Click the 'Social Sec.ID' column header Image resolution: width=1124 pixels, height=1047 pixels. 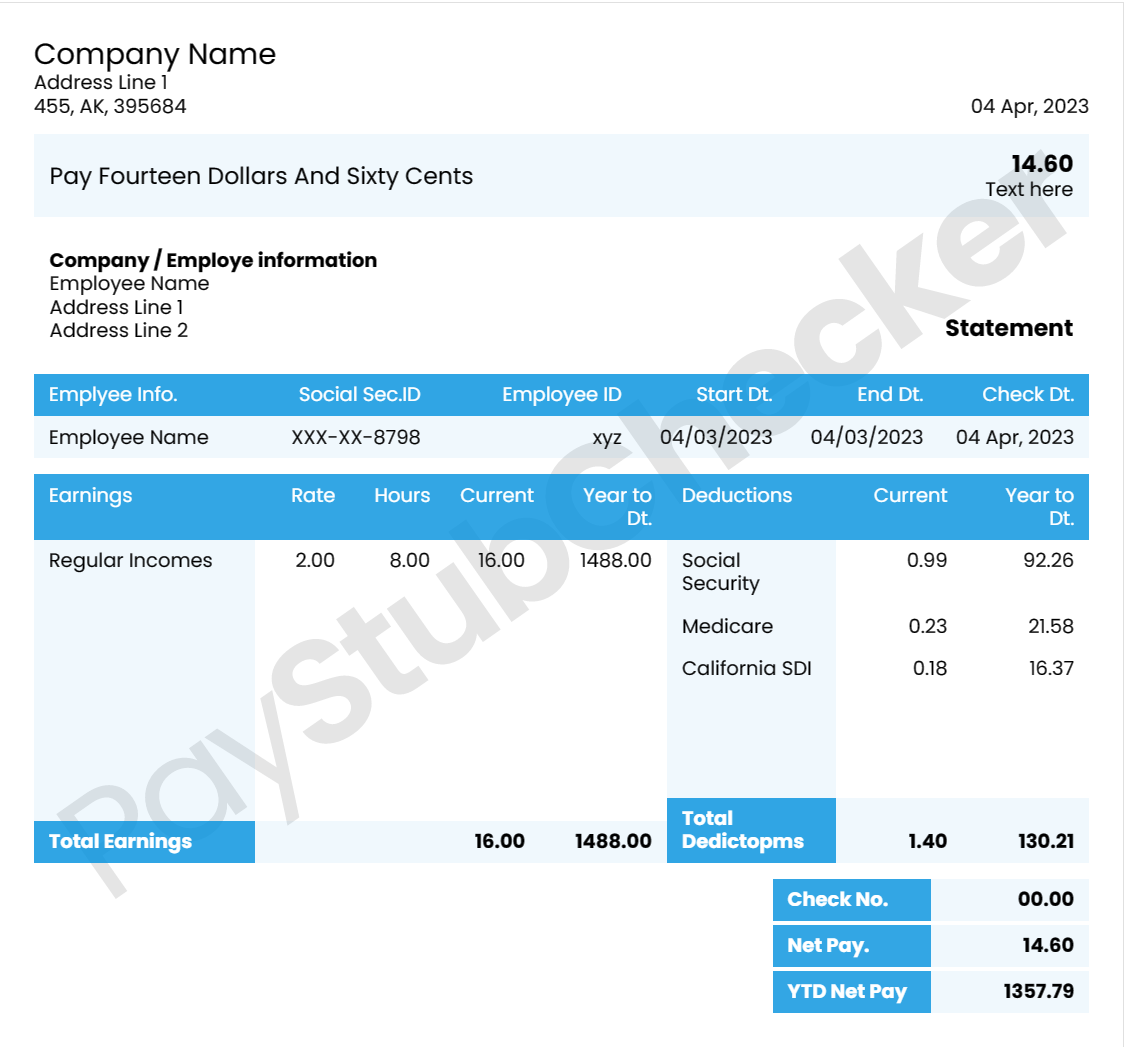[x=359, y=395]
